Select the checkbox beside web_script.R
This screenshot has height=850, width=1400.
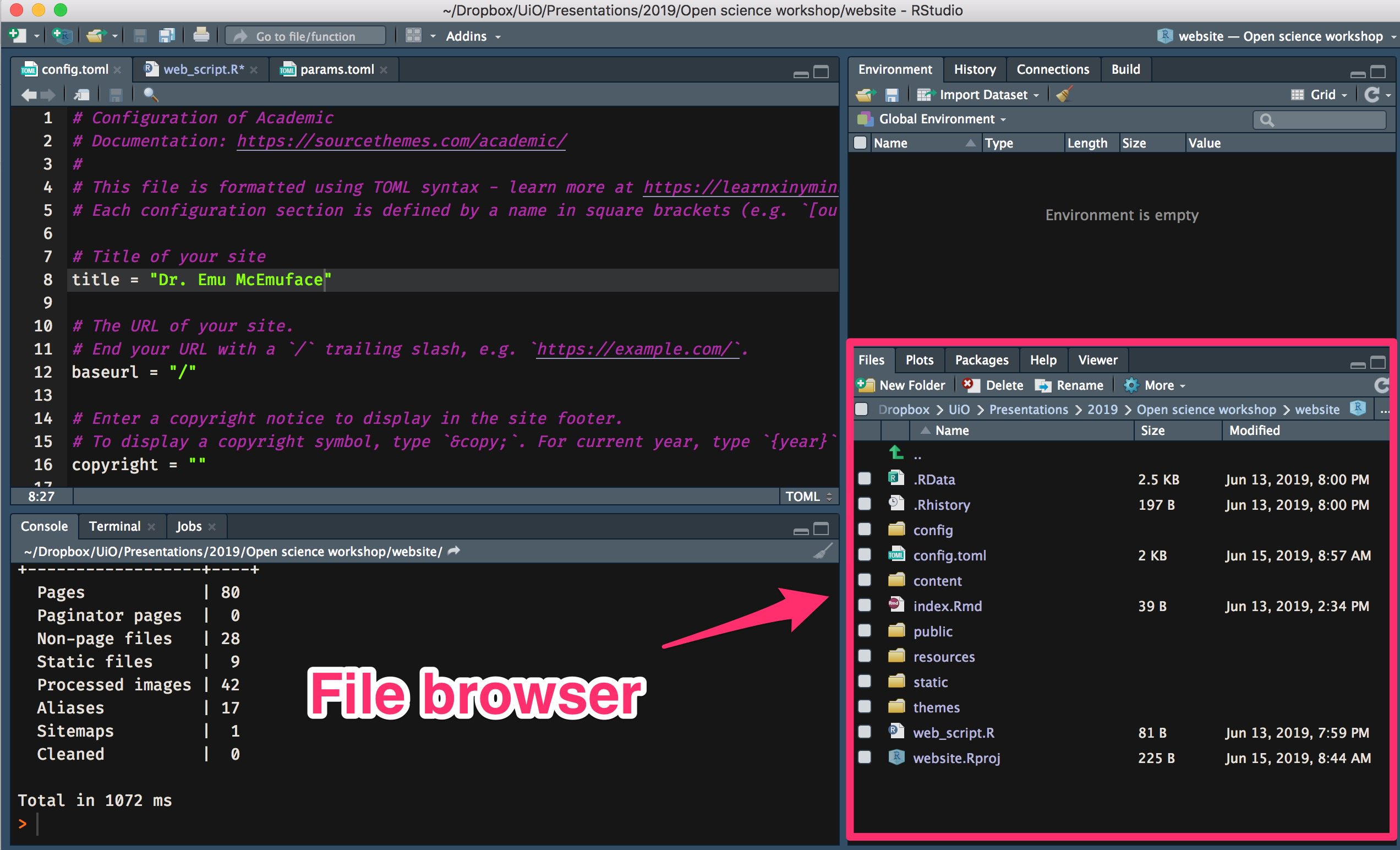click(865, 732)
